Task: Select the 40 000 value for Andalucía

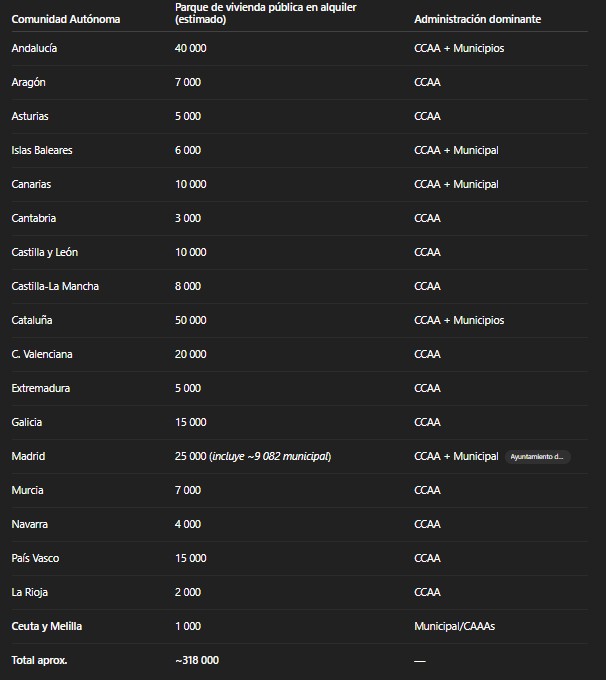Action: [190, 48]
